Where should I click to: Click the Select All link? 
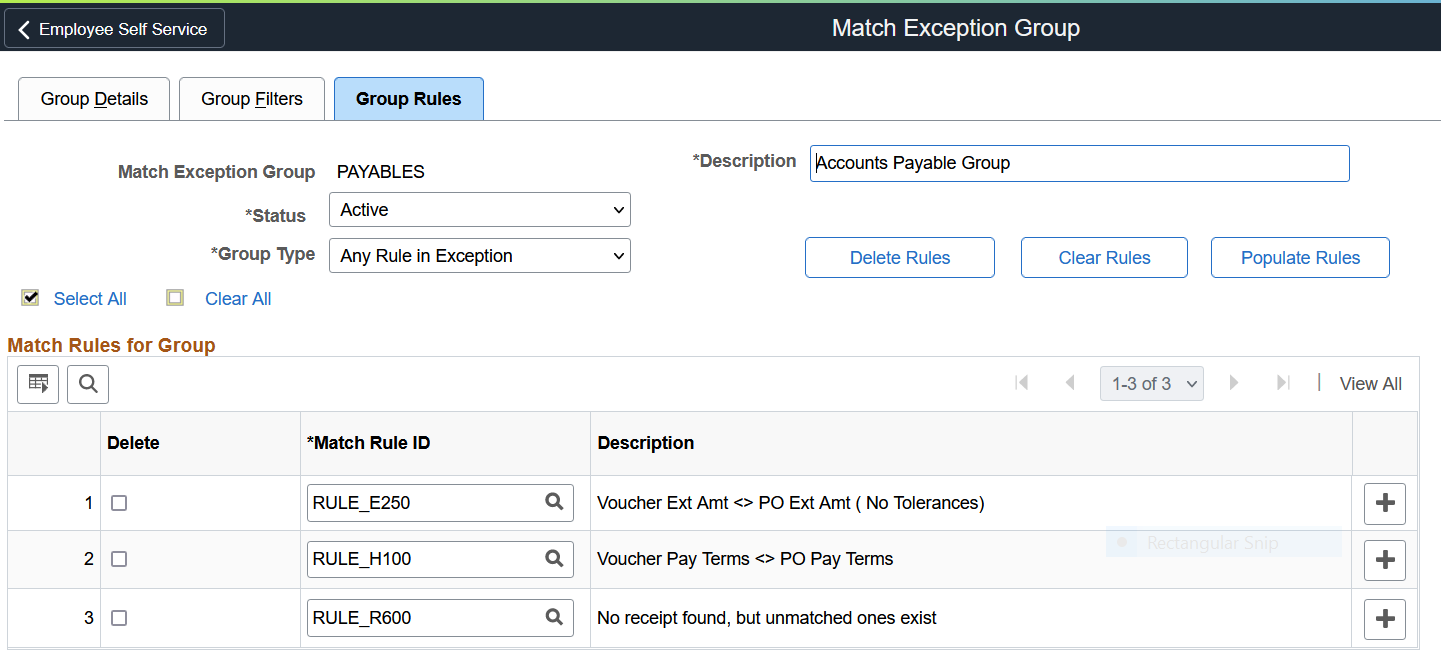pyautogui.click(x=90, y=299)
